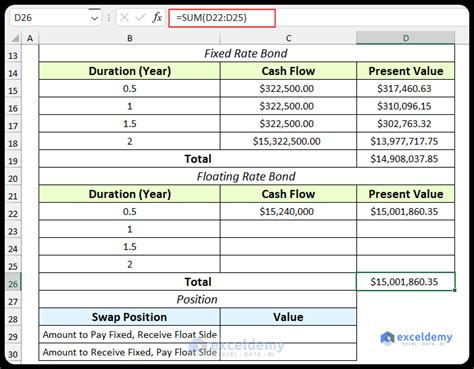The width and height of the screenshot is (474, 369).
Task: Click cash flow $322,500.00 in row 16
Action: click(288, 106)
